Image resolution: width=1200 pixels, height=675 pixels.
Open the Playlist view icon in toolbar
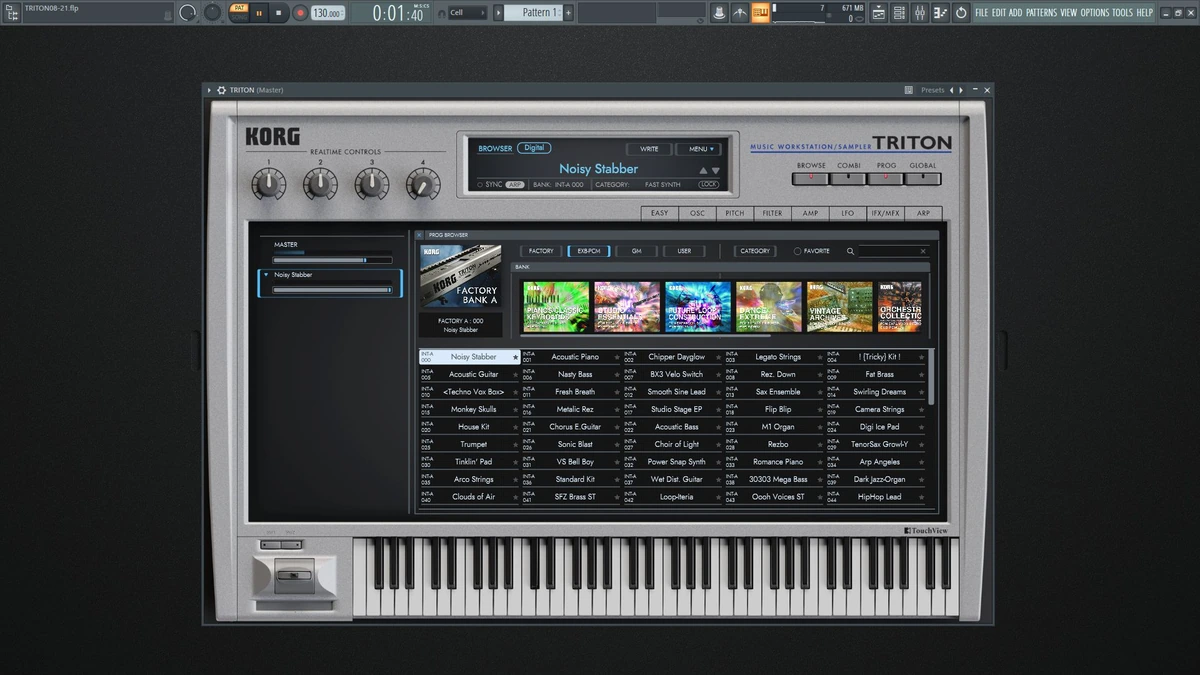point(878,13)
